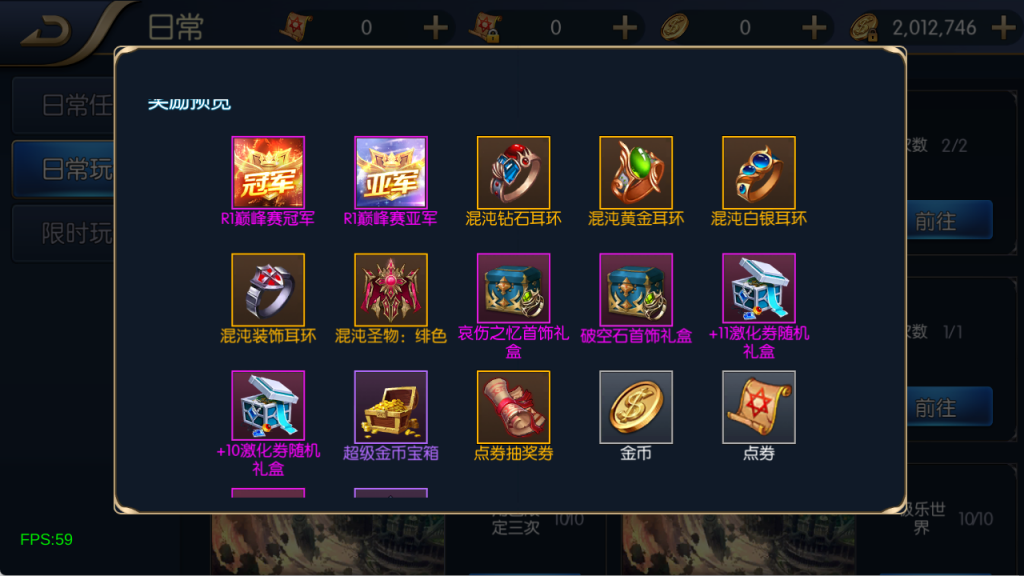Select the 混沌圣物：绯色 relic icon
Screen dimensions: 1024x576
coord(391,289)
